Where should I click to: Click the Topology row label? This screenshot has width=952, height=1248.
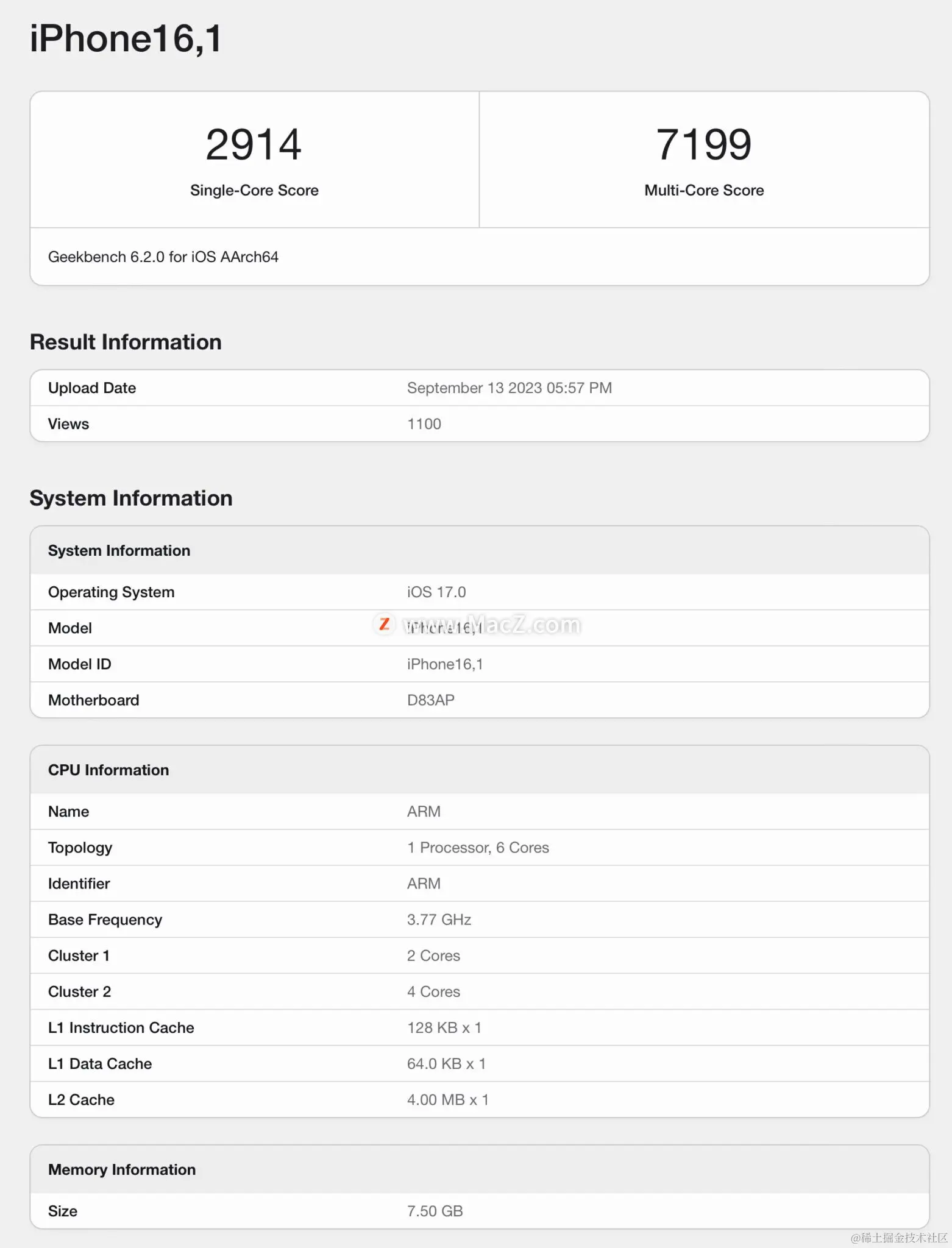(80, 848)
